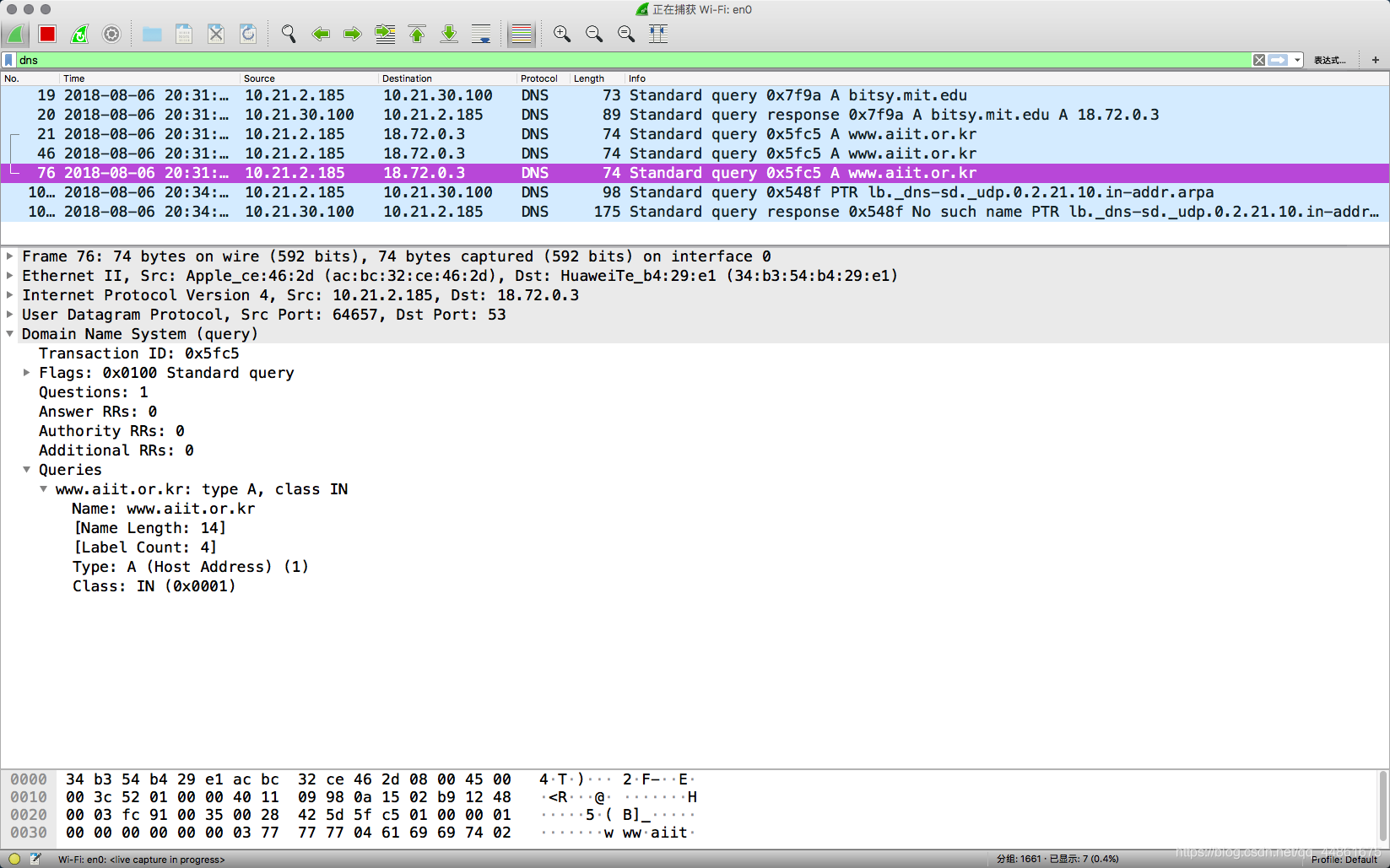
Task: Edit capture file properties pencil icon
Action: [x=35, y=859]
